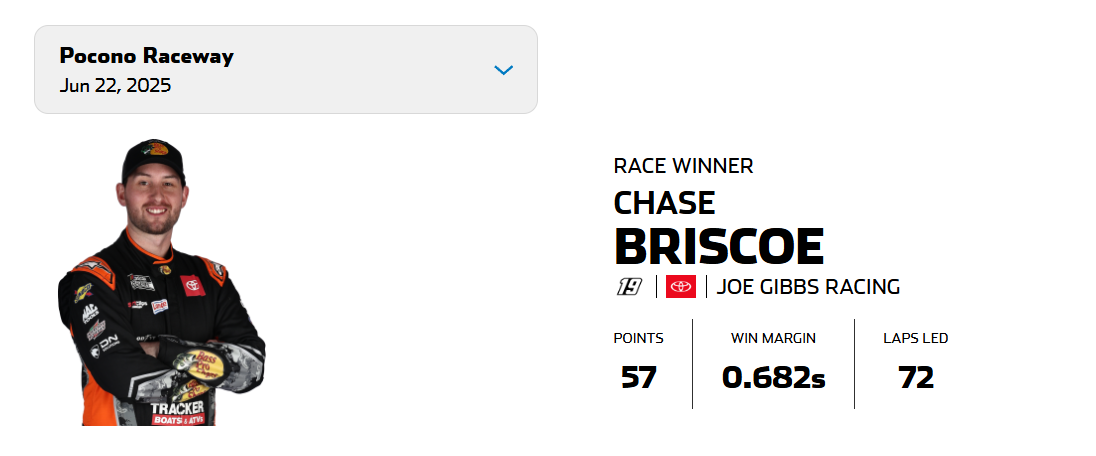
Task: Click the blue chevron arrow in race selector
Action: pyautogui.click(x=503, y=70)
